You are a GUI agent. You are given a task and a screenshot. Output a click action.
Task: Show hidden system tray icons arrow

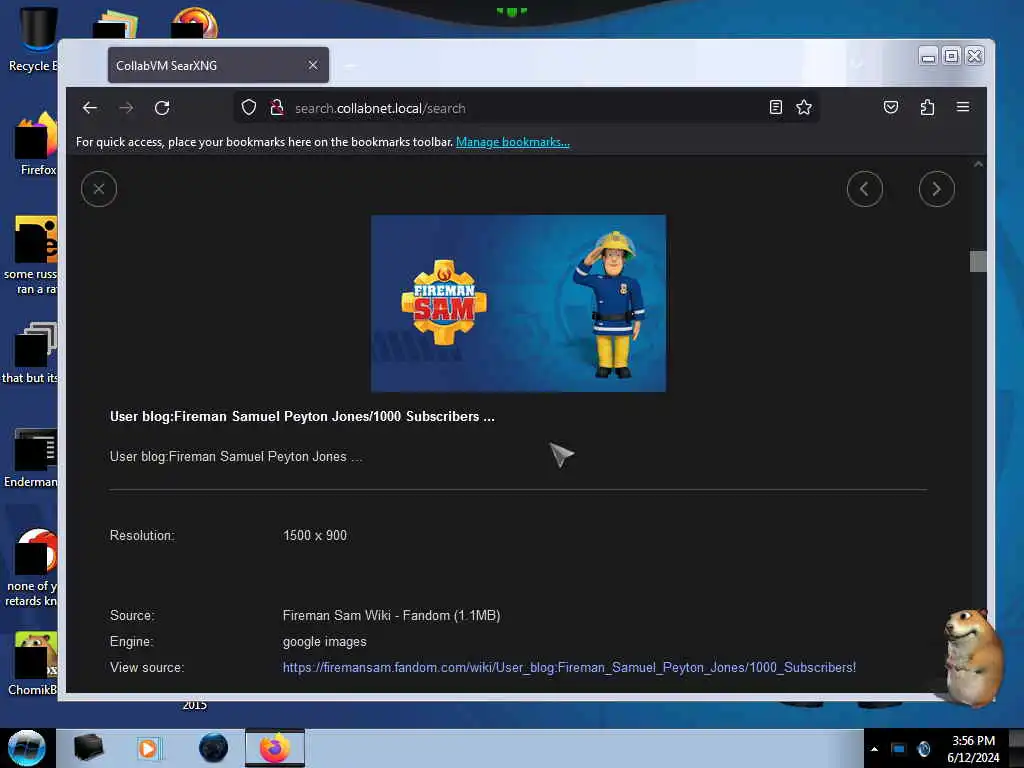click(x=874, y=749)
